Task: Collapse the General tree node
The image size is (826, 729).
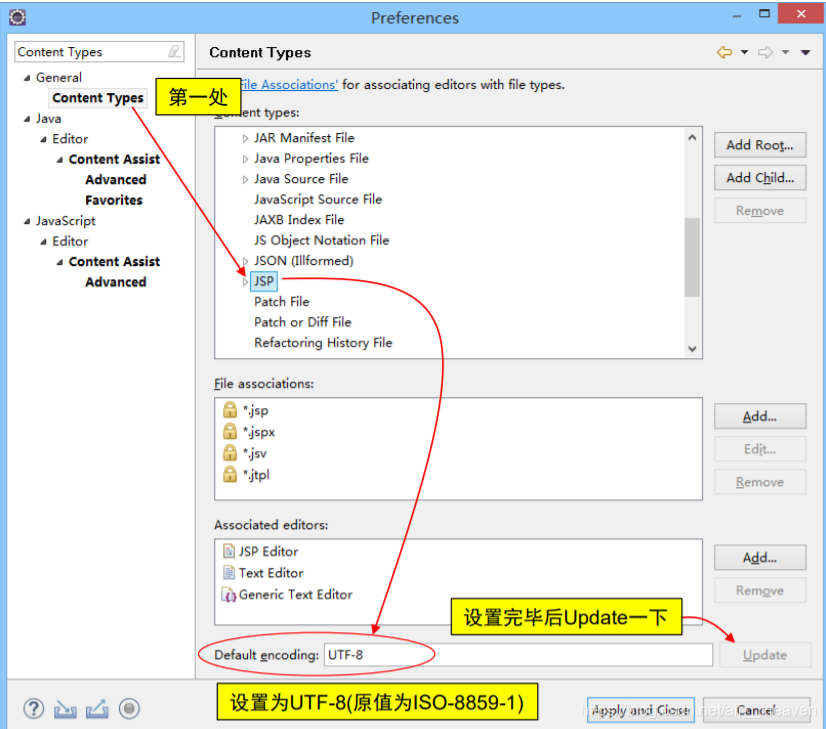Action: point(27,78)
